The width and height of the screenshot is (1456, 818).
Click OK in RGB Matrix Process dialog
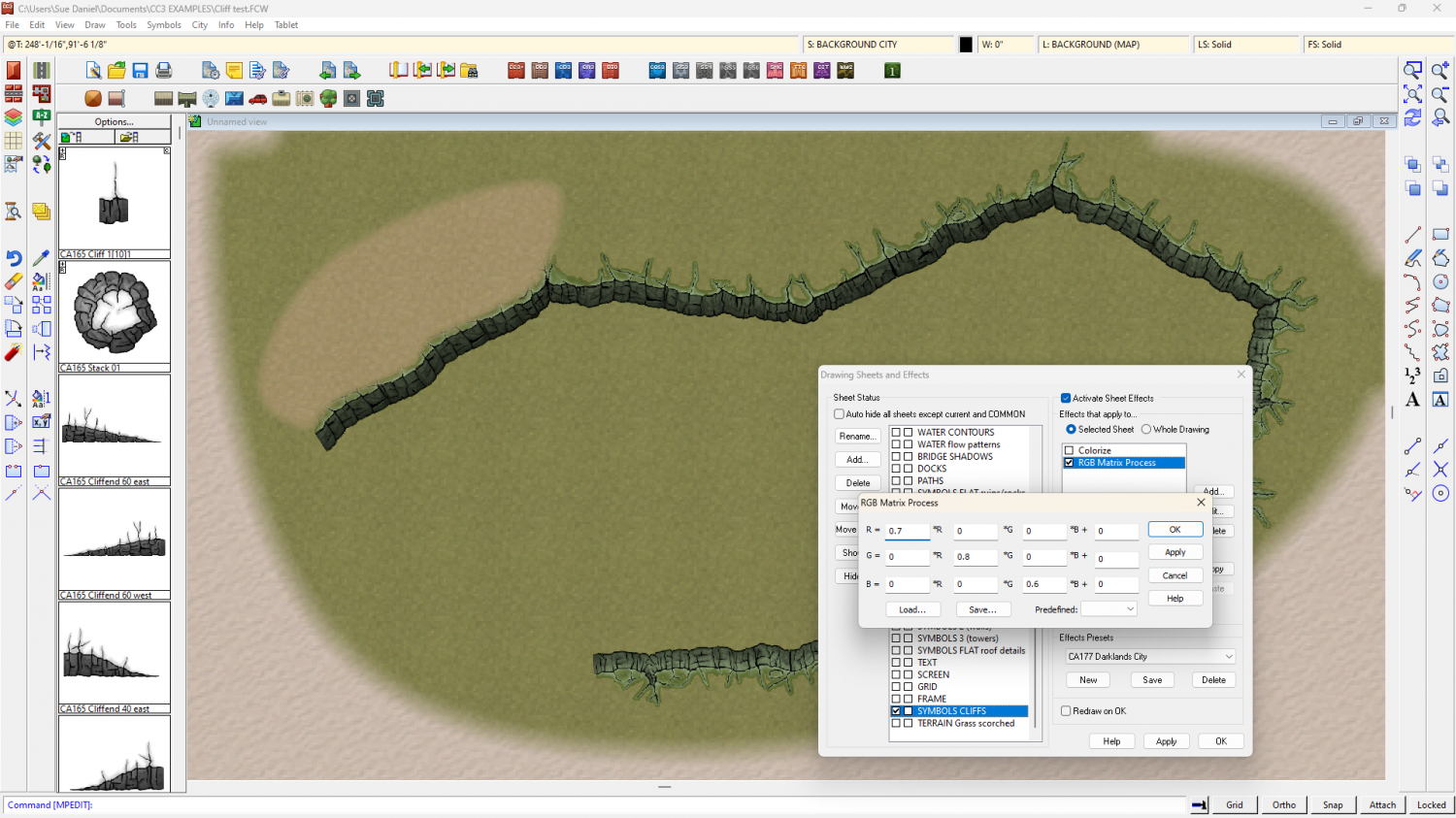tap(1175, 529)
